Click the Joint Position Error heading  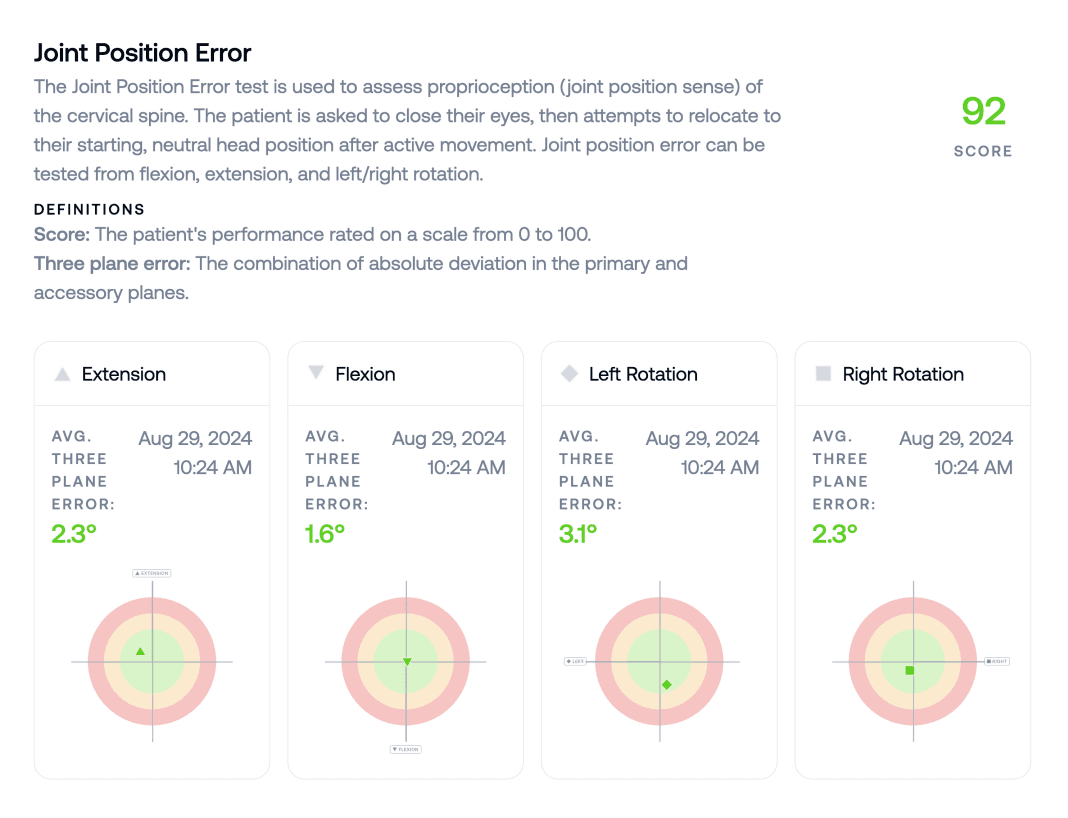142,52
